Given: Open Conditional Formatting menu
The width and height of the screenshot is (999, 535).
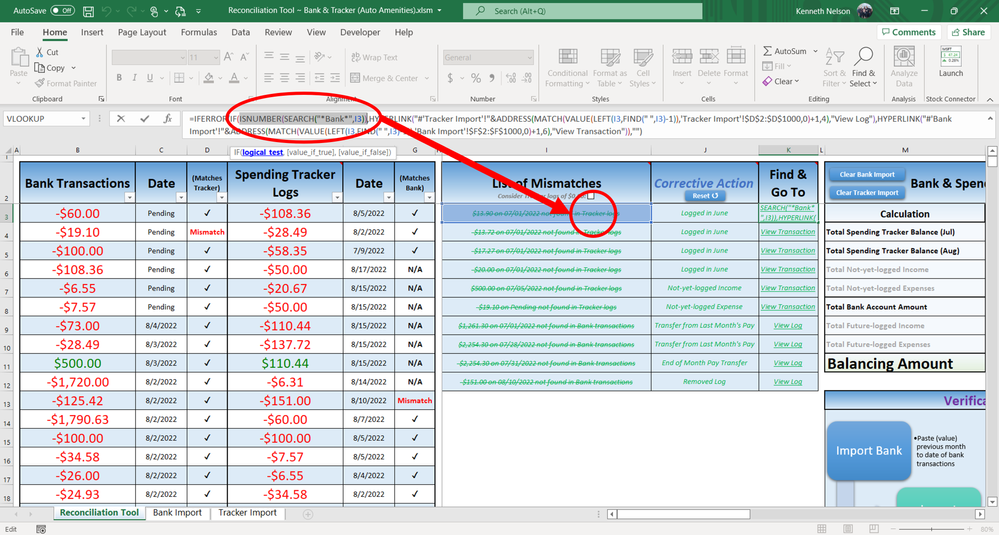Looking at the screenshot, I should [568, 68].
